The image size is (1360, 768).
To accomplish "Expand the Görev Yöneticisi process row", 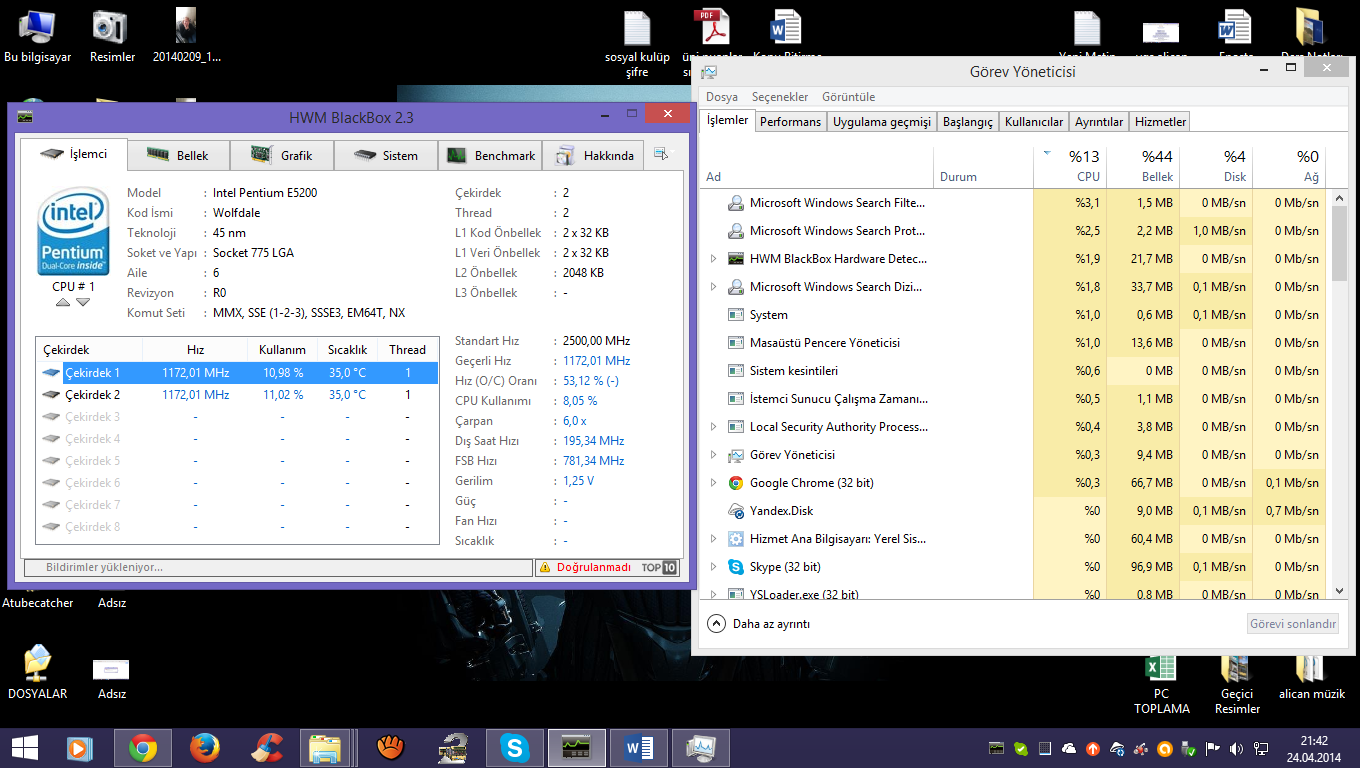I will click(x=713, y=455).
